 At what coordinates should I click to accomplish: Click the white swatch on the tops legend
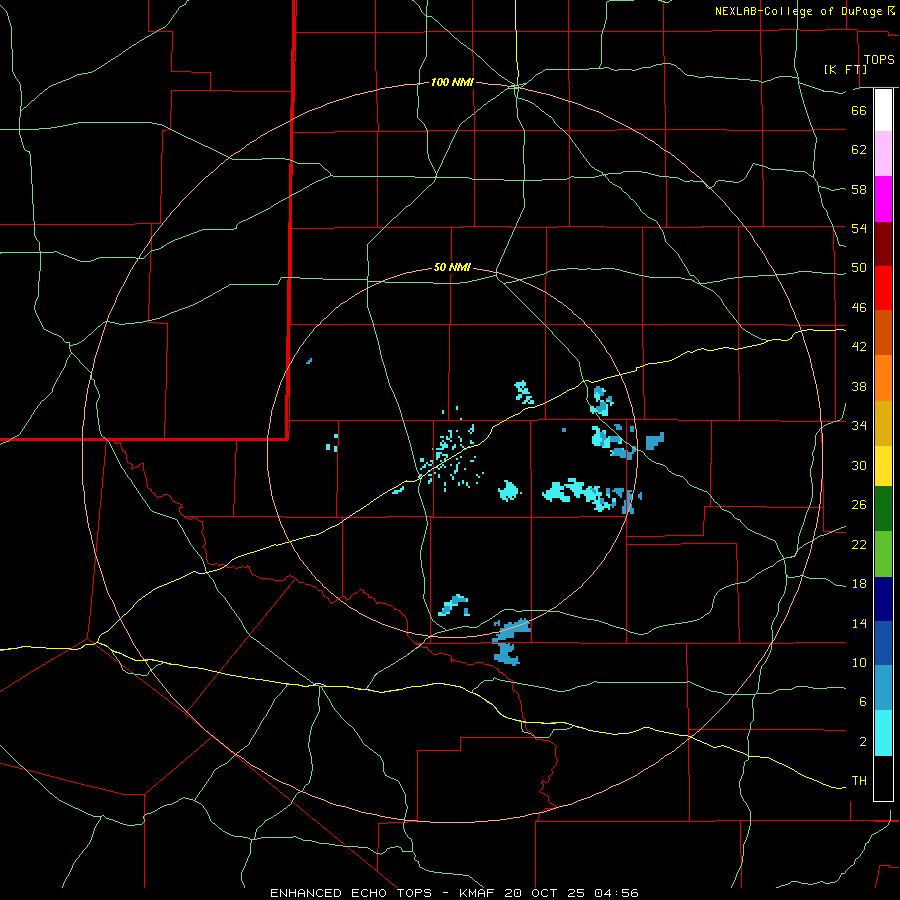pos(883,110)
